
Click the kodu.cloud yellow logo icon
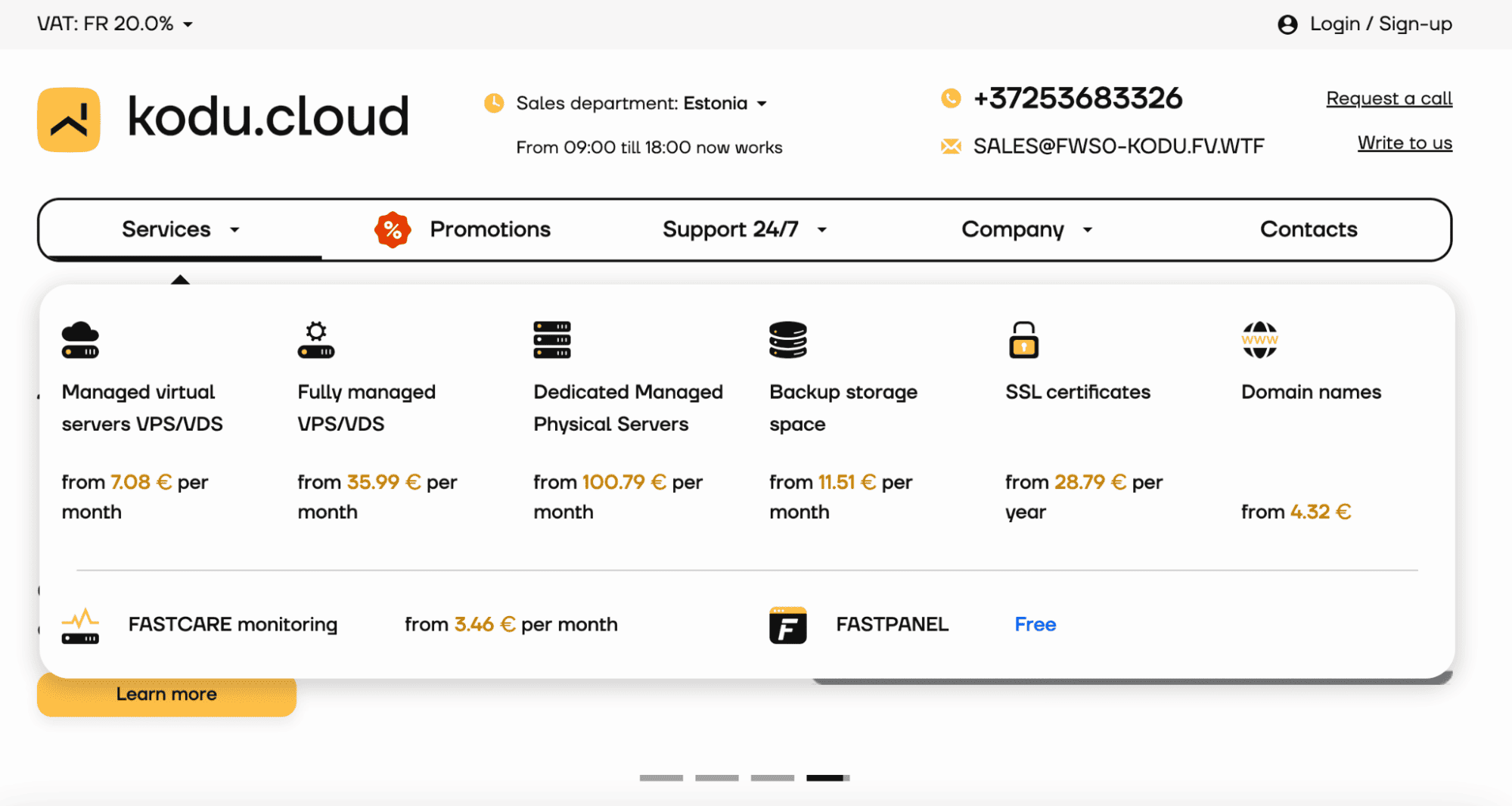click(x=69, y=120)
